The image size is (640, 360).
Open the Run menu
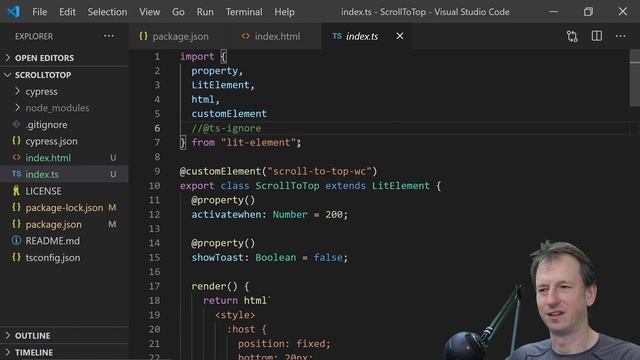pos(205,12)
